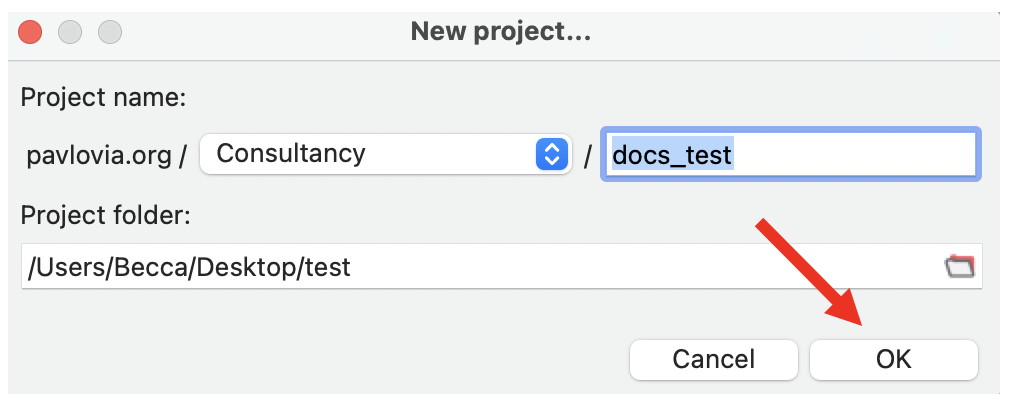Click the "Project folder:" label
Screen dimensions: 1010x404
(106, 214)
